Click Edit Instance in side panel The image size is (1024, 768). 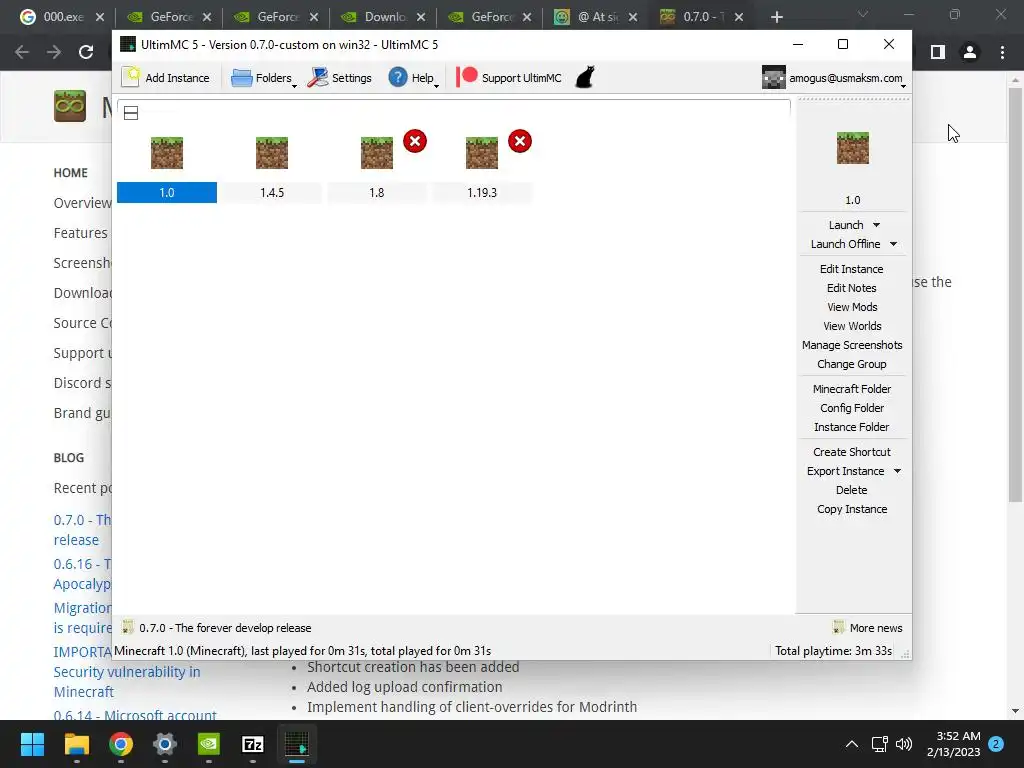click(x=852, y=269)
